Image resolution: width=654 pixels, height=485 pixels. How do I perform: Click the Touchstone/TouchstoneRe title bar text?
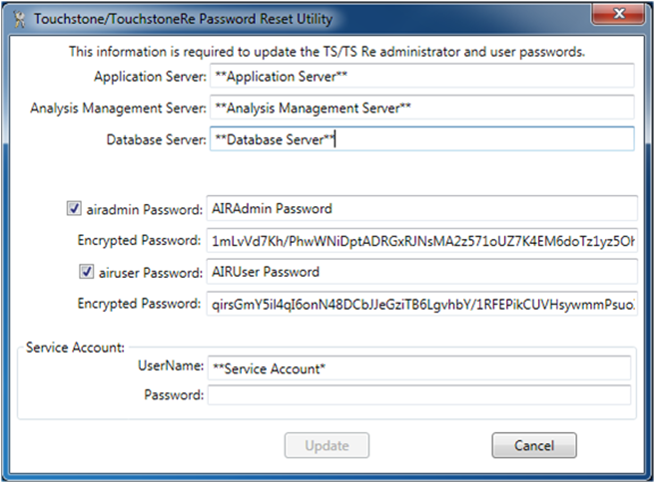184,19
